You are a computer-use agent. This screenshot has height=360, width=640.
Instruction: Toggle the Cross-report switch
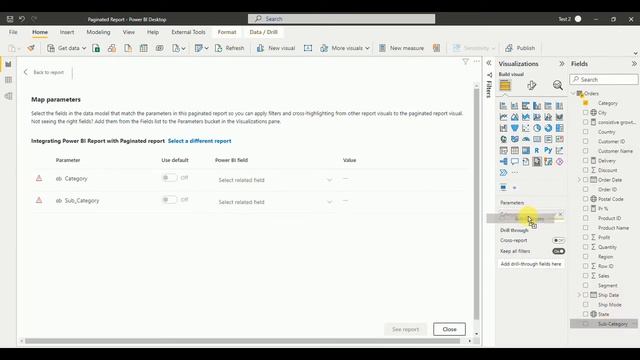558,240
